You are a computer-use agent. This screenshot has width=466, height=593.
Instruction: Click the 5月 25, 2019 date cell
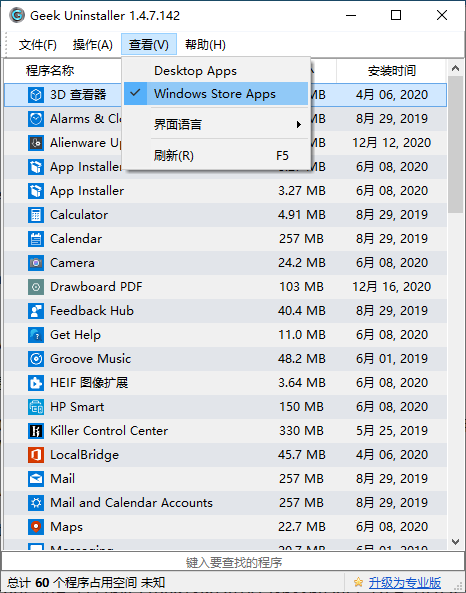coord(391,431)
